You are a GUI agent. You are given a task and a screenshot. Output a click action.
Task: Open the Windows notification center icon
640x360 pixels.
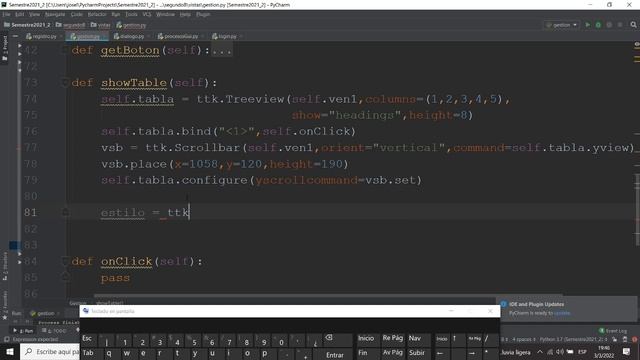tap(627, 352)
